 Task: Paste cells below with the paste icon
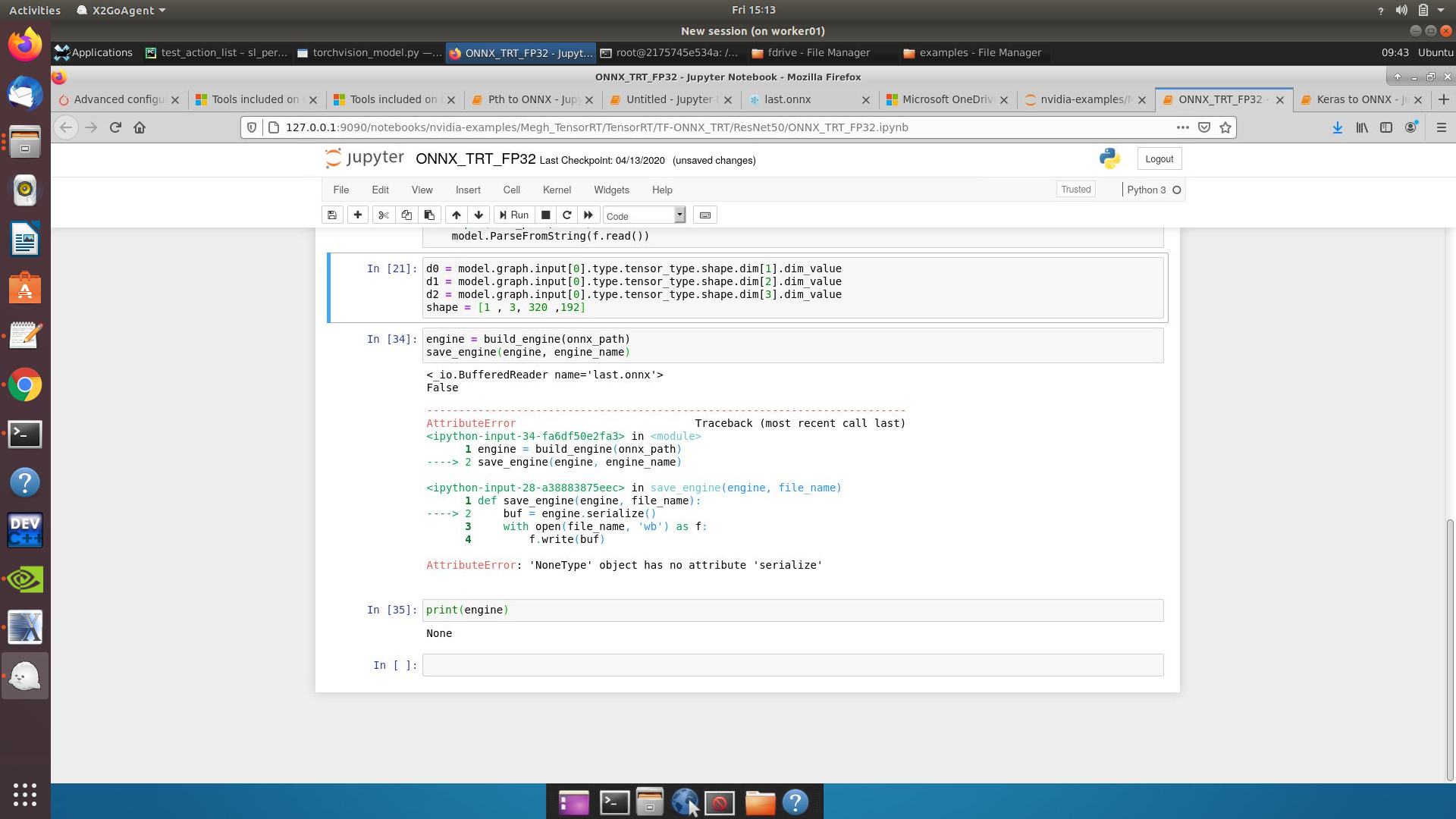click(429, 215)
